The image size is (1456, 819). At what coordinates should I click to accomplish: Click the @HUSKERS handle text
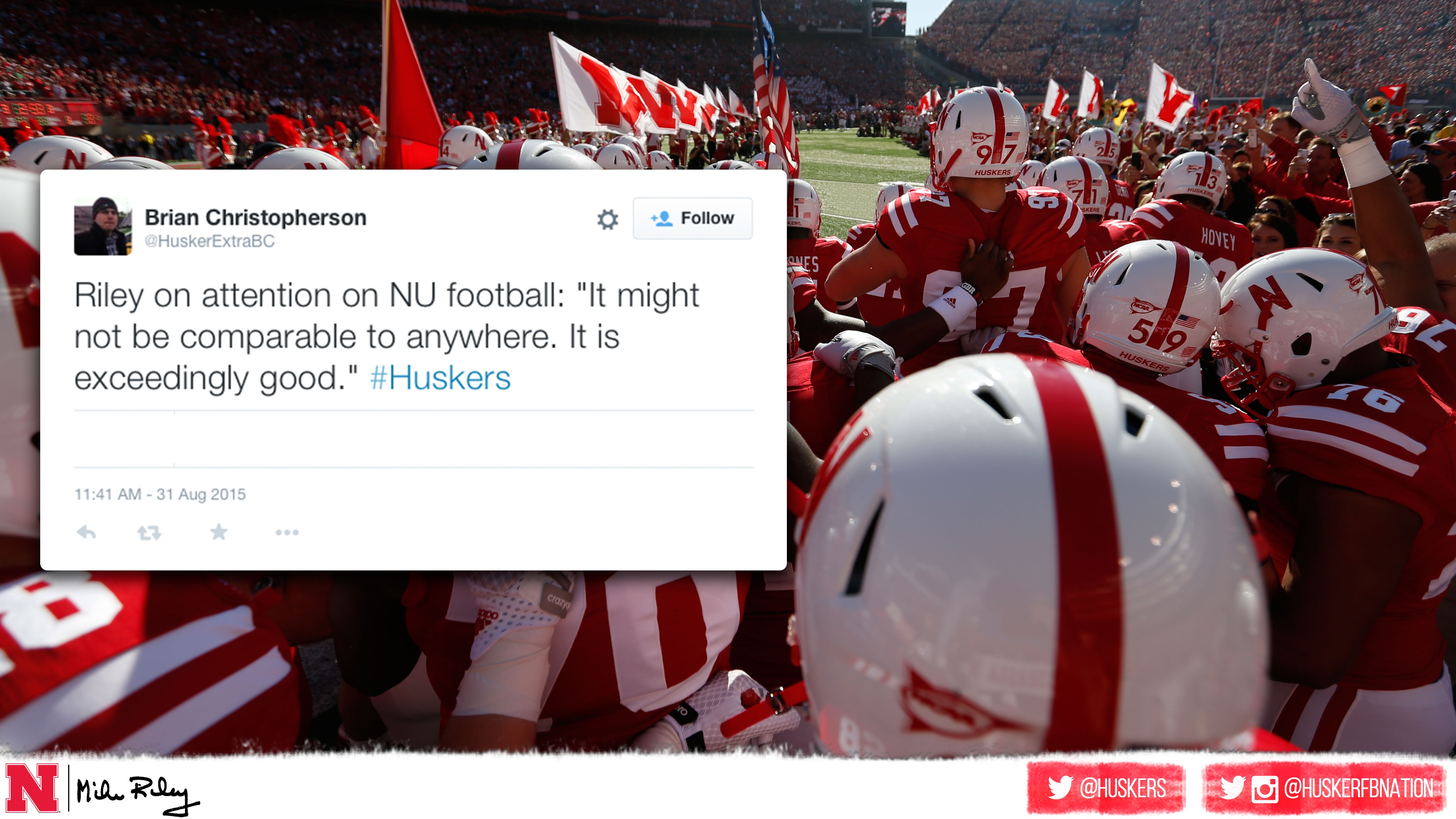point(1122,788)
